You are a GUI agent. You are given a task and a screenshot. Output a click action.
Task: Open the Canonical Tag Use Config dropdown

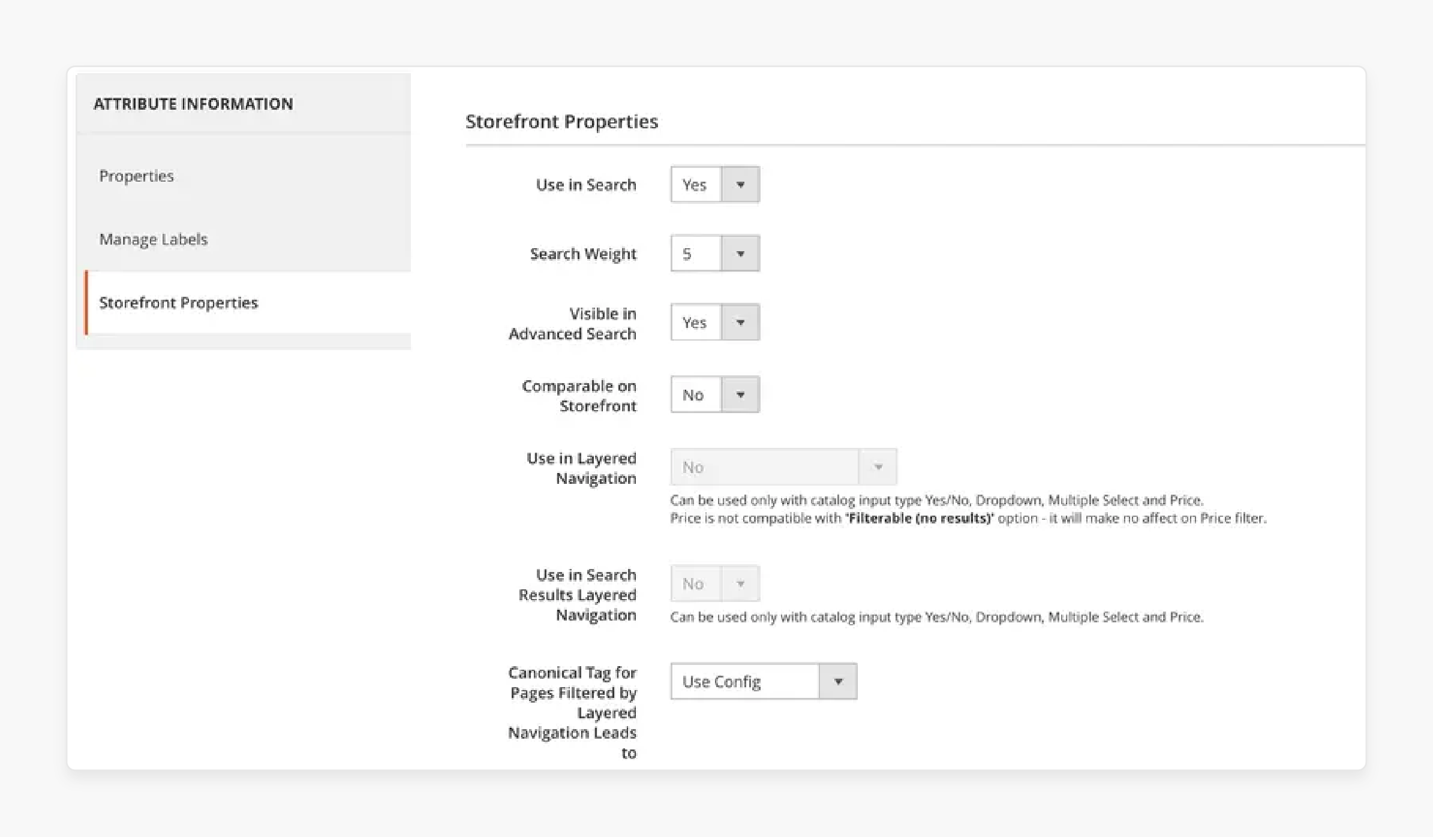pos(764,681)
